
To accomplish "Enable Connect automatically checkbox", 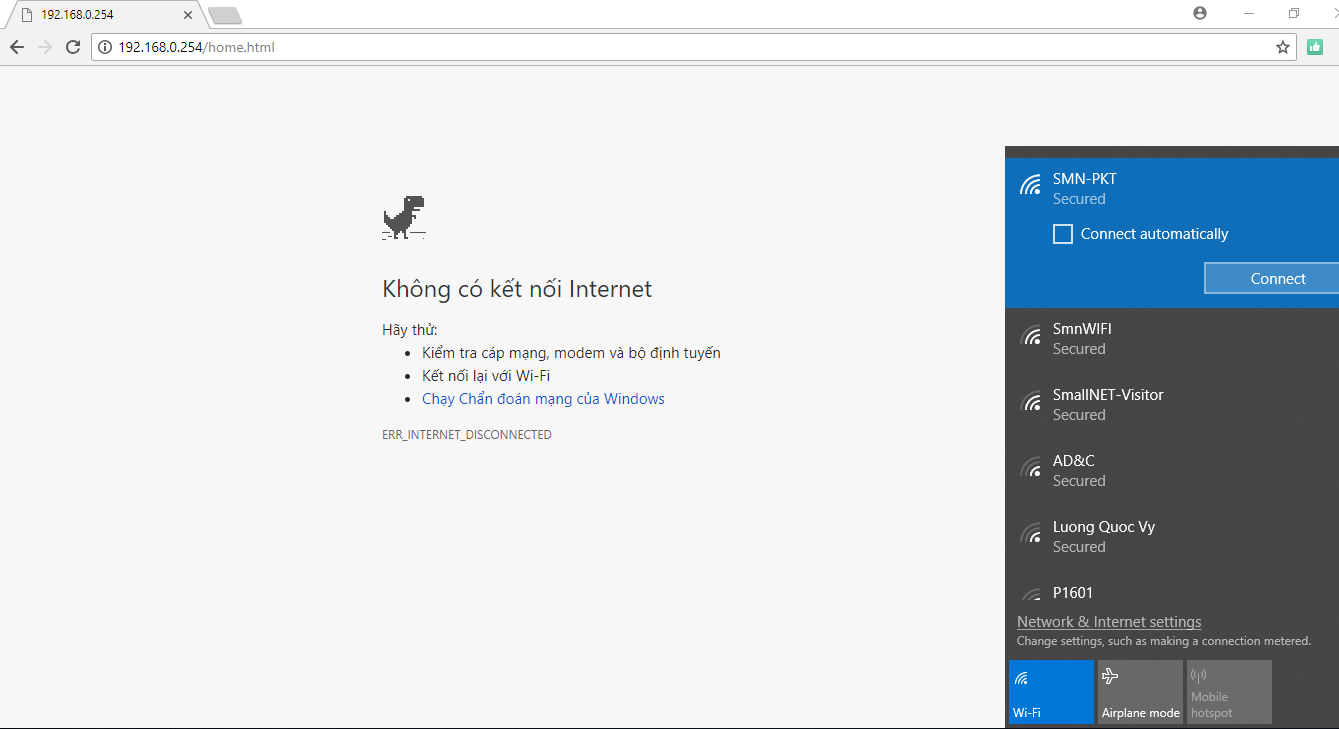I will tap(1063, 234).
